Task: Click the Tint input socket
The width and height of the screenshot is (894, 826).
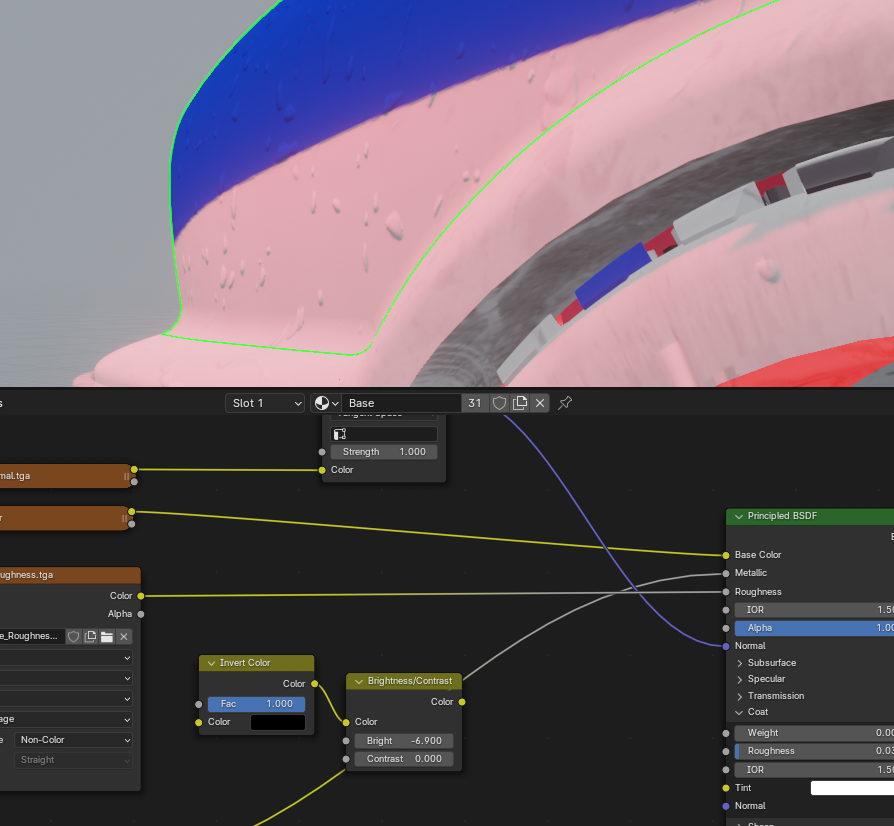Action: [726, 788]
